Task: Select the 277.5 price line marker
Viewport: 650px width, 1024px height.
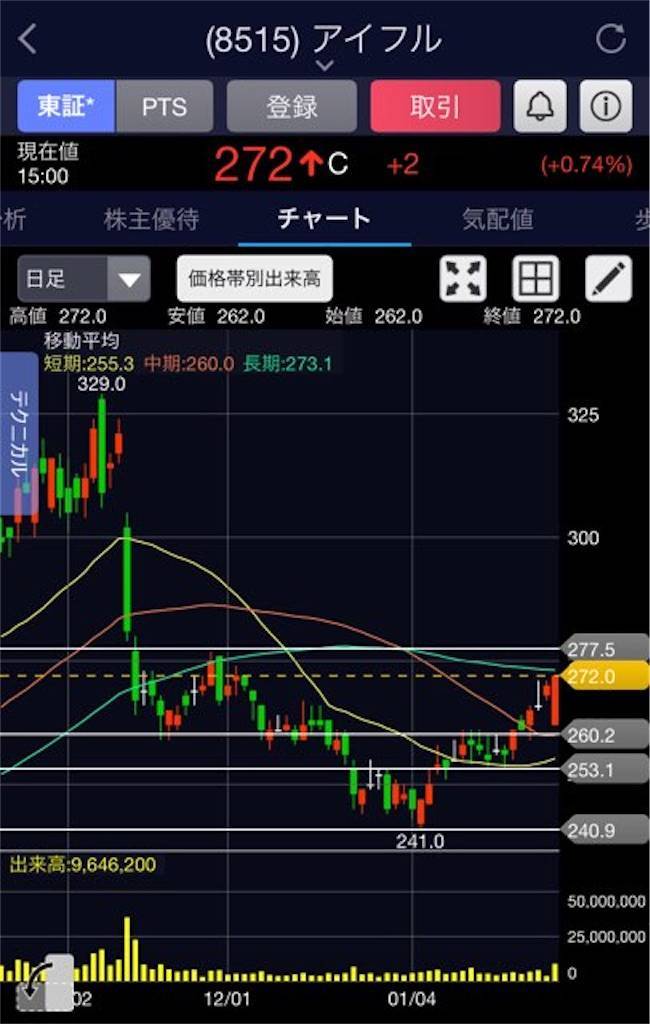Action: click(606, 649)
